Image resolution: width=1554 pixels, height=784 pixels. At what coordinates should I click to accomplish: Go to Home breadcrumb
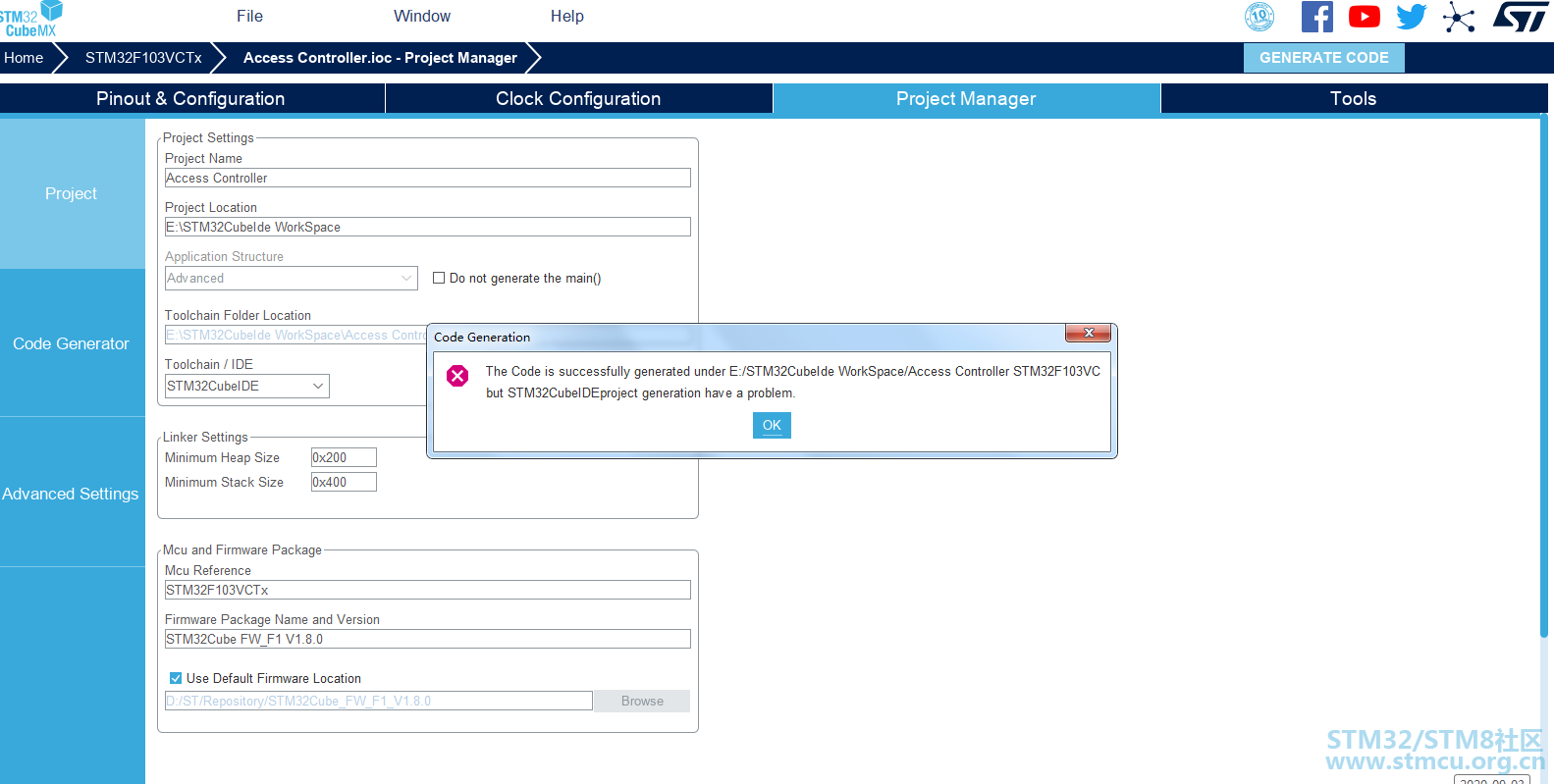tap(24, 58)
